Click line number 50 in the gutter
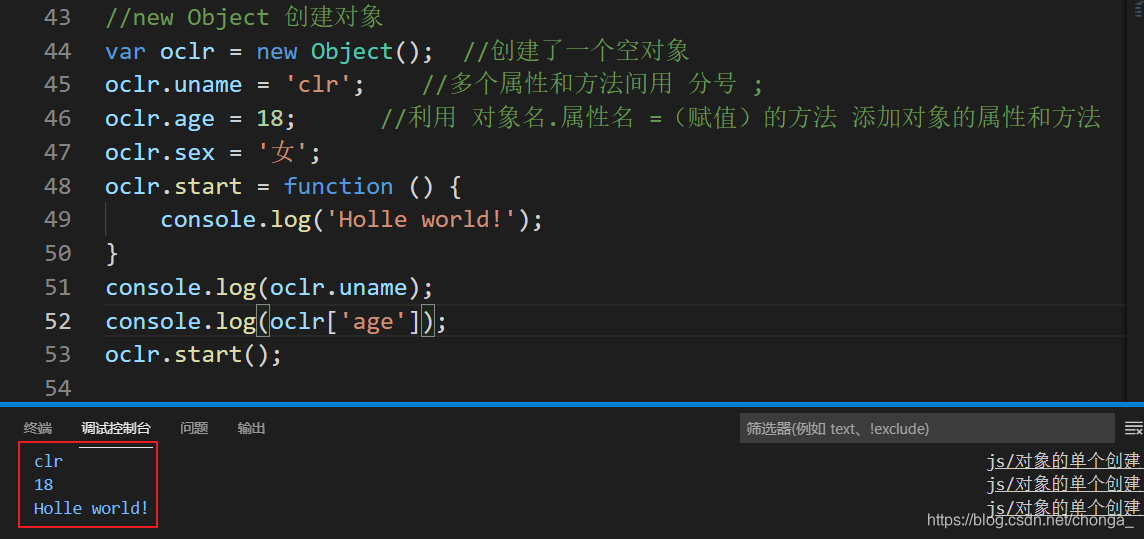The height and width of the screenshot is (539, 1144). tap(58, 253)
